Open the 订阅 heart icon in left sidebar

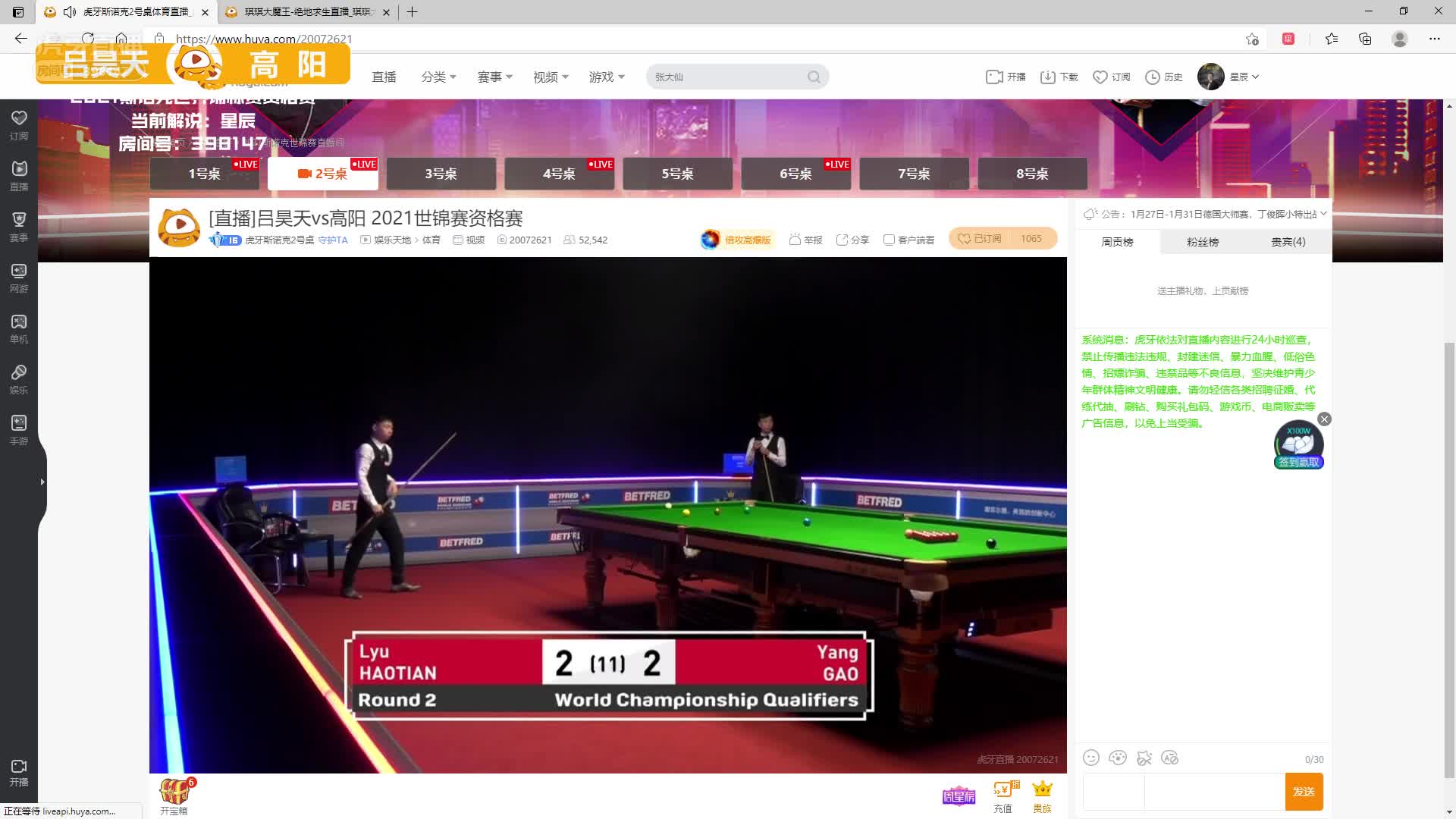[x=19, y=118]
